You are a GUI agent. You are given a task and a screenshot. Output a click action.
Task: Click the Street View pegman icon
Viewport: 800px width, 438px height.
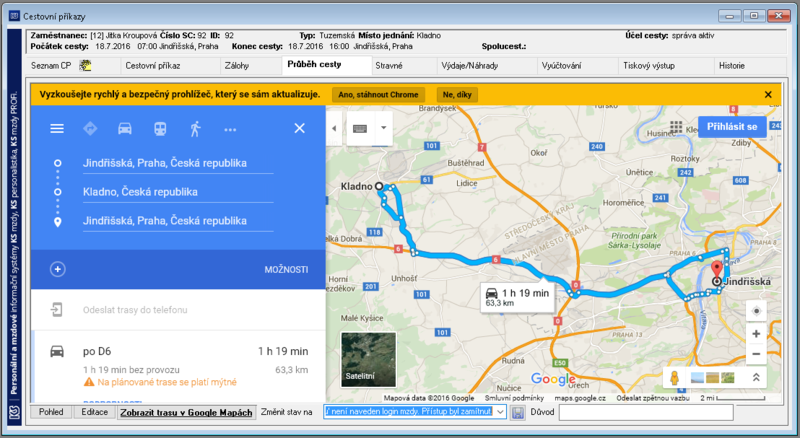(674, 378)
